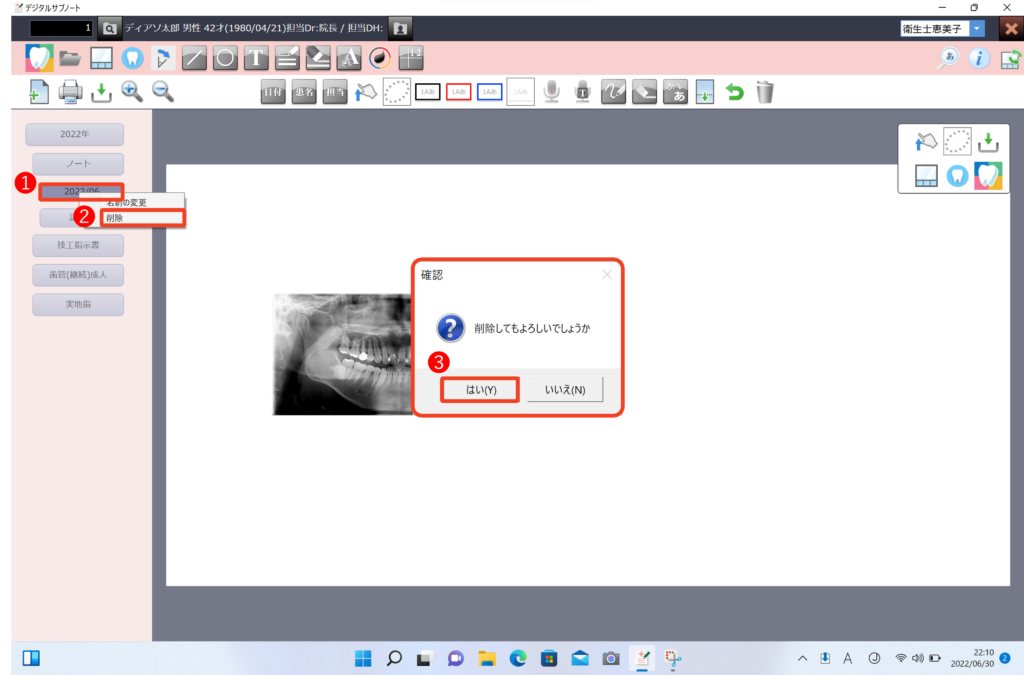Open the color wheel picker icon

coord(379,58)
